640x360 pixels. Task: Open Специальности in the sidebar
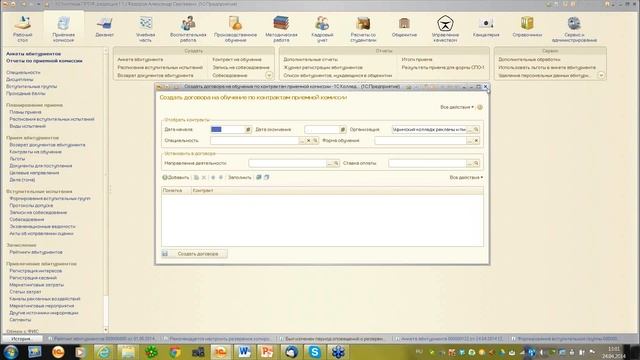[23, 72]
